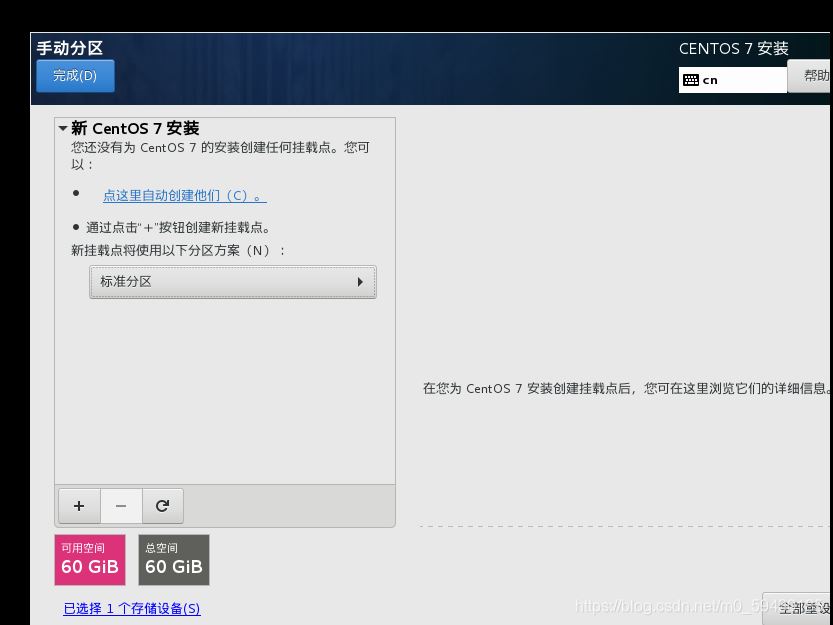Click the 在您为 CentOS 7 安装创建挂载点后 message

[626, 388]
